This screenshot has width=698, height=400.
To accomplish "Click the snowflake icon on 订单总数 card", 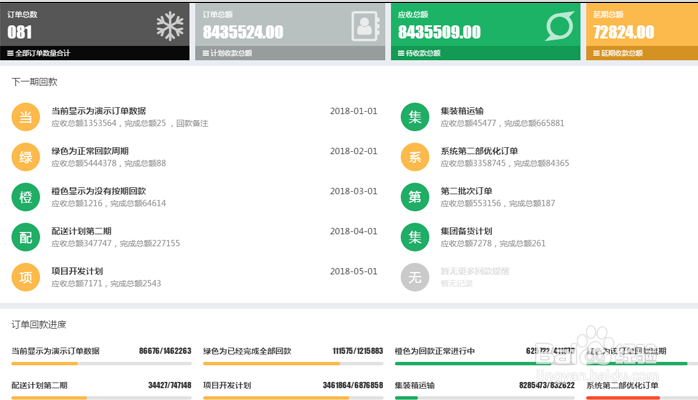I will click(x=170, y=26).
